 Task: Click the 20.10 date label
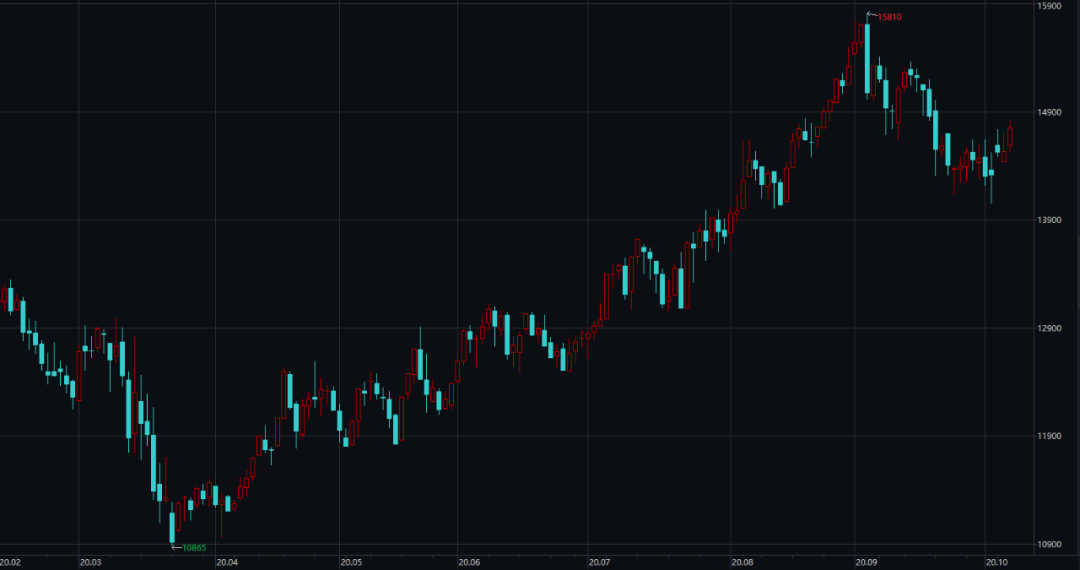[996, 562]
